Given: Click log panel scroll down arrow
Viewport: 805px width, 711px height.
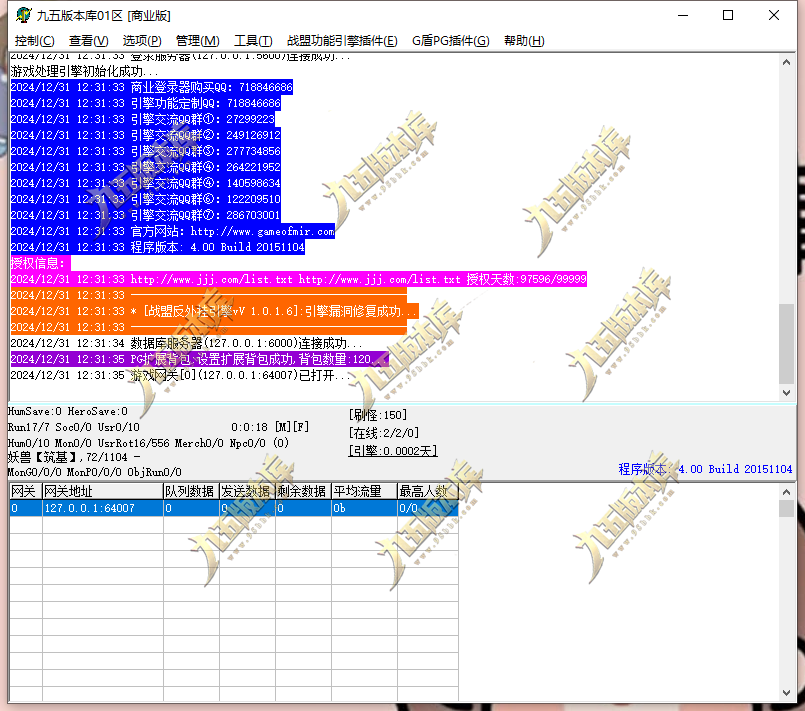Looking at the screenshot, I should [787, 393].
